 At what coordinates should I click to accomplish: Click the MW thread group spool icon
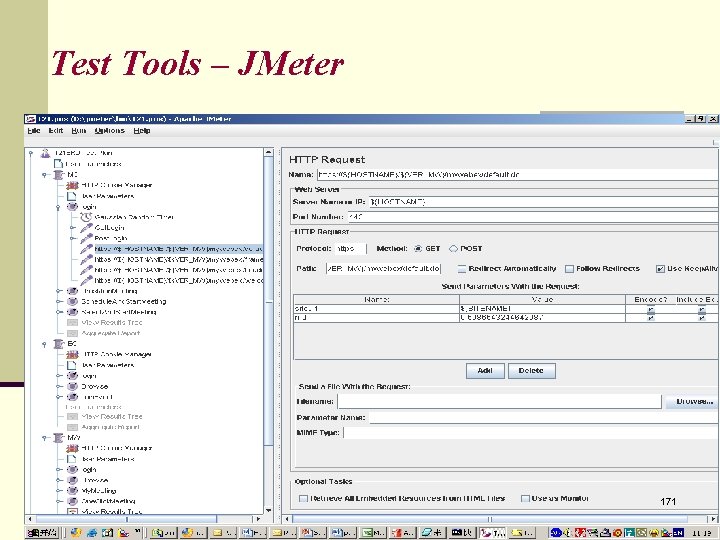point(59,438)
